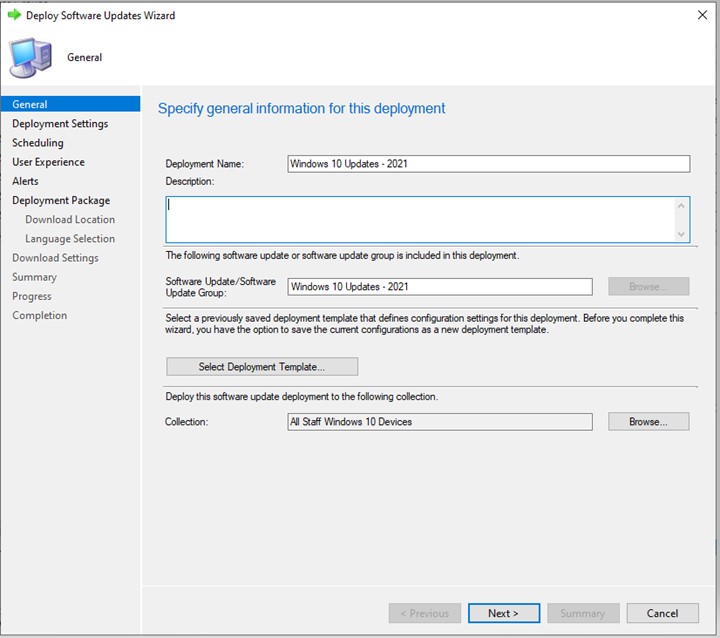Click the 'Deploy this software update deployment' text
This screenshot has width=720, height=638.
coord(302,396)
